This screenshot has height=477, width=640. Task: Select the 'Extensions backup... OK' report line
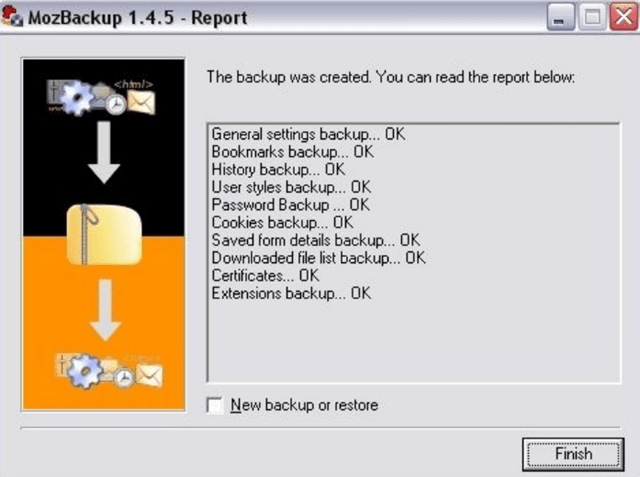coord(291,293)
